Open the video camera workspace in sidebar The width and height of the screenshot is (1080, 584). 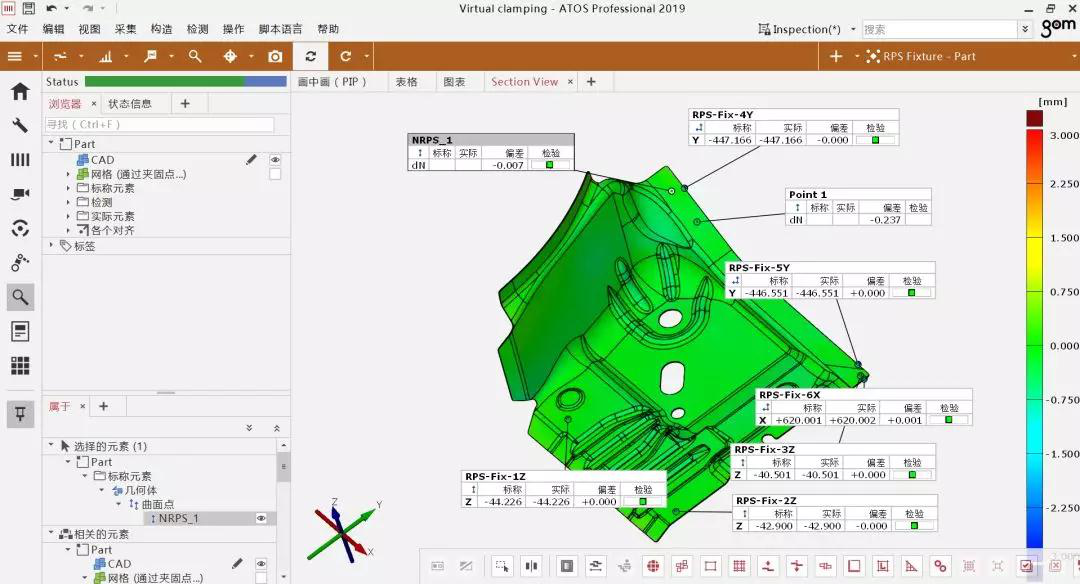pyautogui.click(x=20, y=194)
